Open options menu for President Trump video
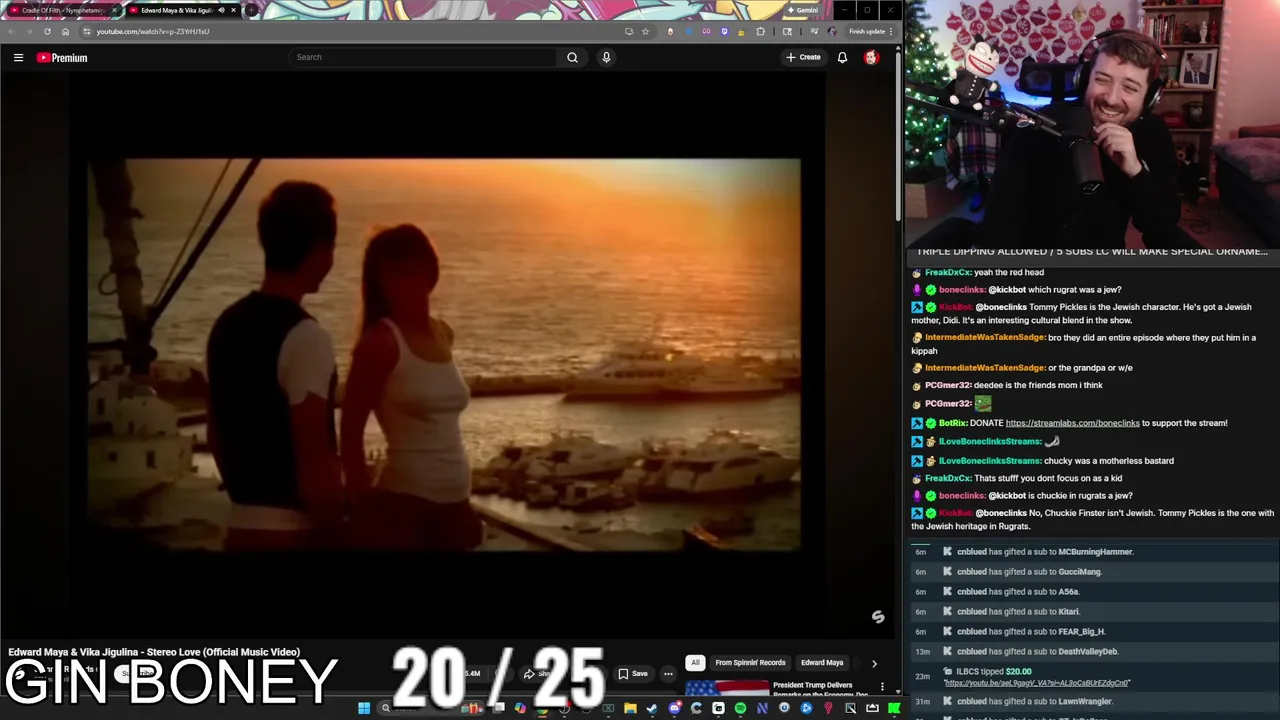The width and height of the screenshot is (1280, 720). click(x=882, y=687)
